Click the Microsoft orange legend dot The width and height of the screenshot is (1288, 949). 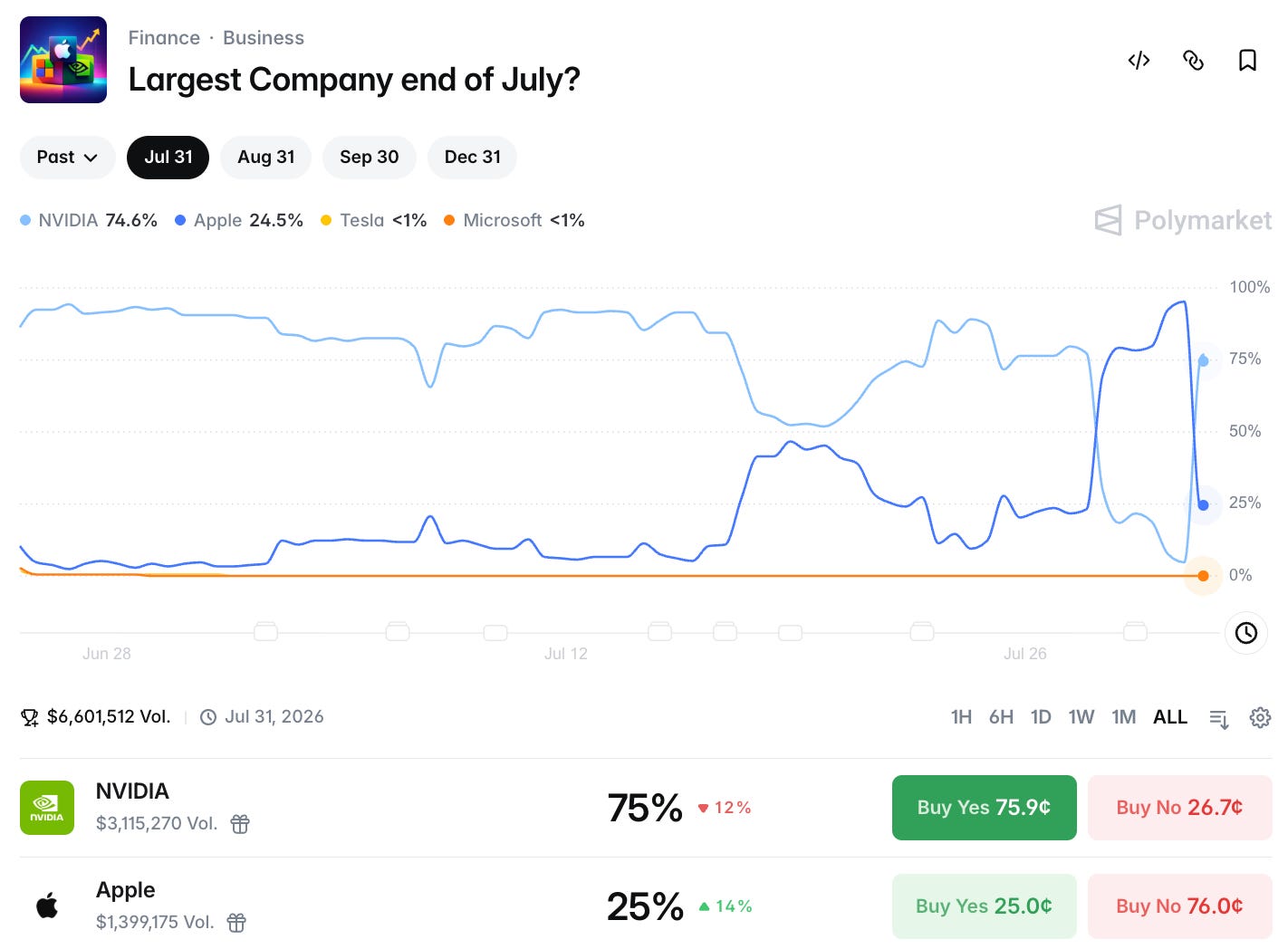pyautogui.click(x=449, y=221)
